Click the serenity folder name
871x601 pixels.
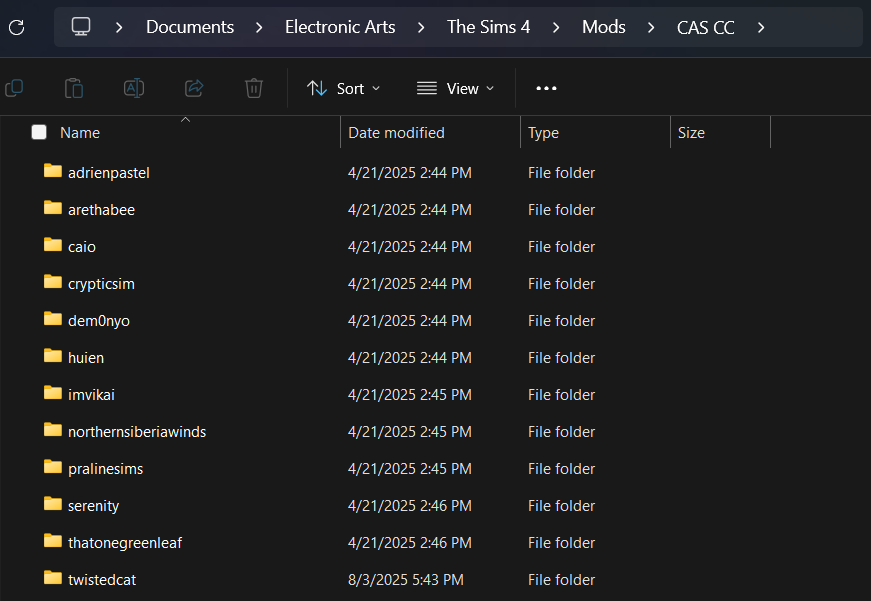coord(93,506)
